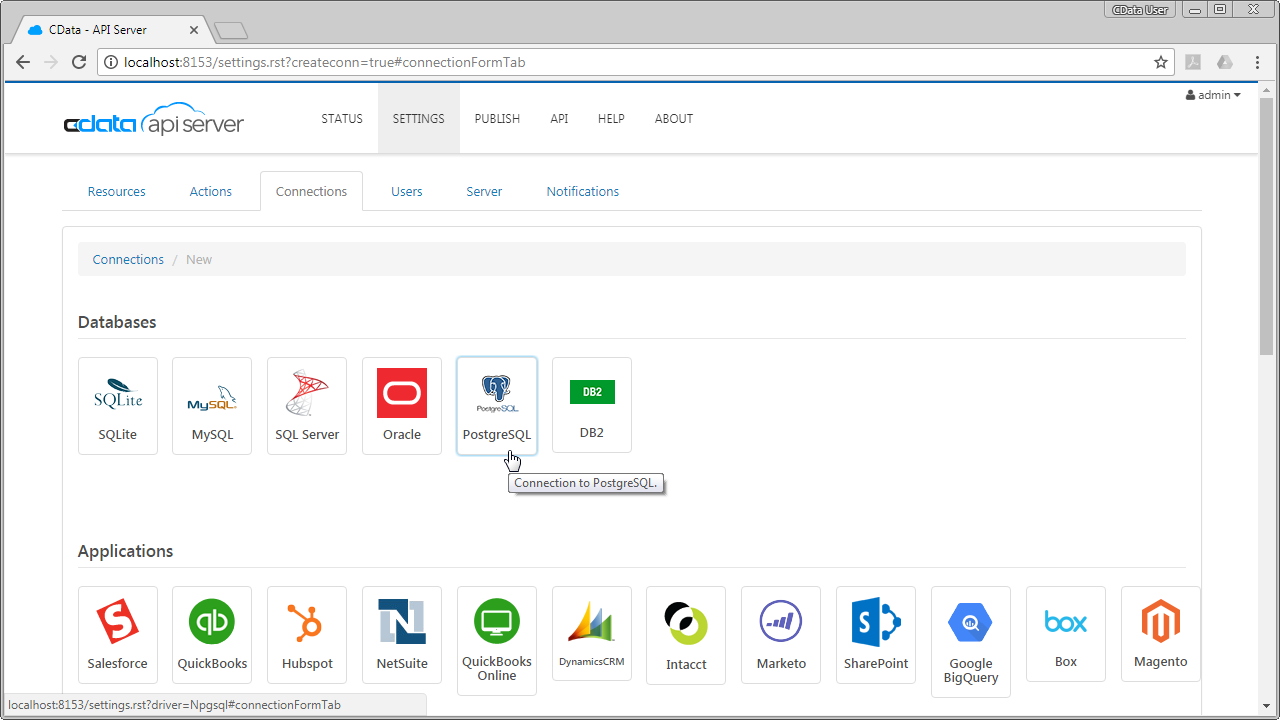Open a new browser tab
Viewport: 1280px width, 720px height.
click(230, 31)
